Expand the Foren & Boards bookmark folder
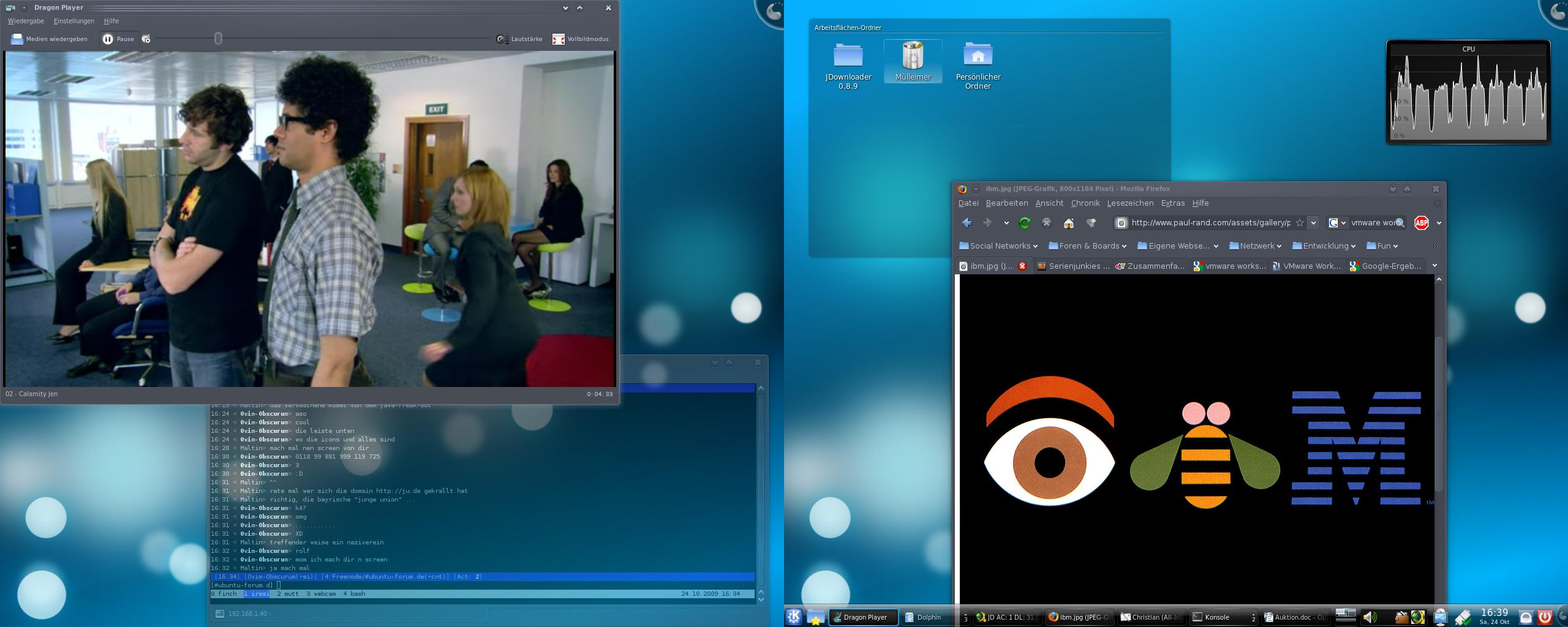 [x=1088, y=246]
